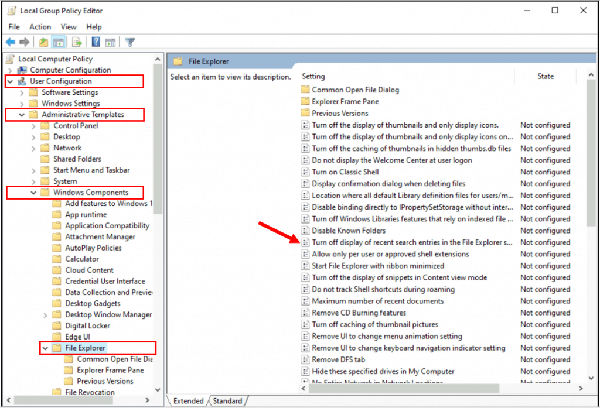Select the Windows Components tree folder
This screenshot has height=408, width=600.
[97, 192]
